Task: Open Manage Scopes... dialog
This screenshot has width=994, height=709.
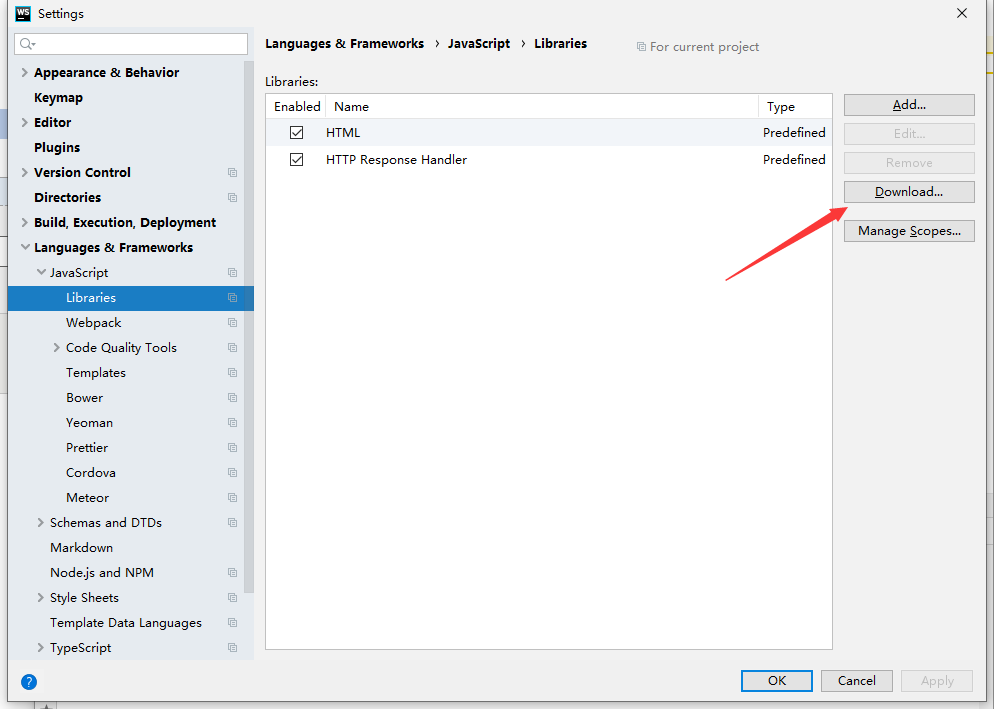Action: (x=909, y=231)
